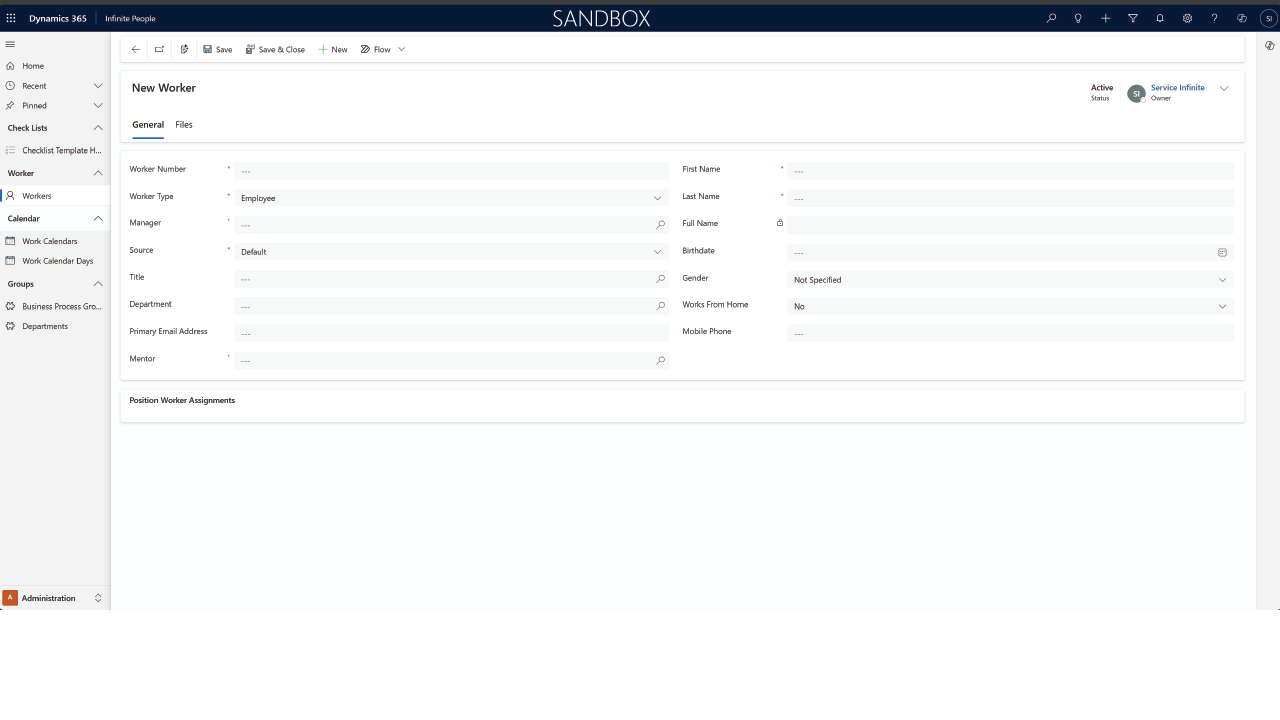The width and height of the screenshot is (1280, 720).
Task: Open the help question mark
Action: [x=1214, y=18]
